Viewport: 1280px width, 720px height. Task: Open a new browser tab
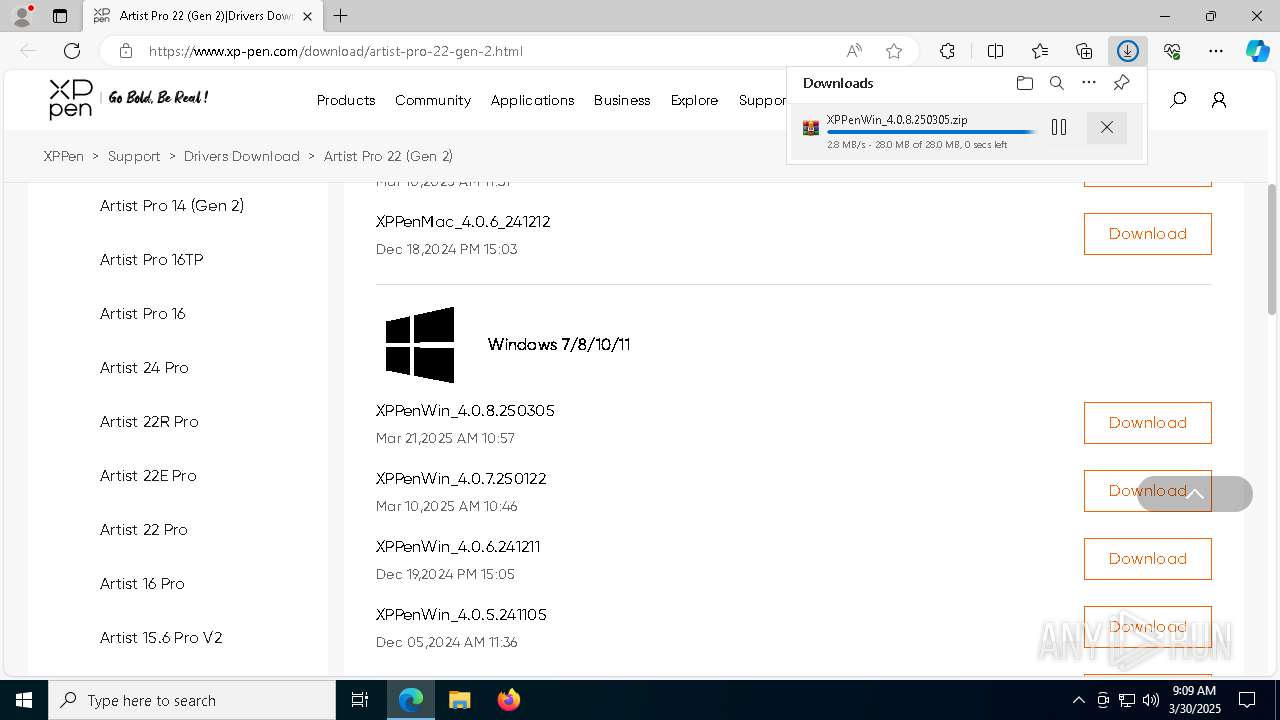340,16
